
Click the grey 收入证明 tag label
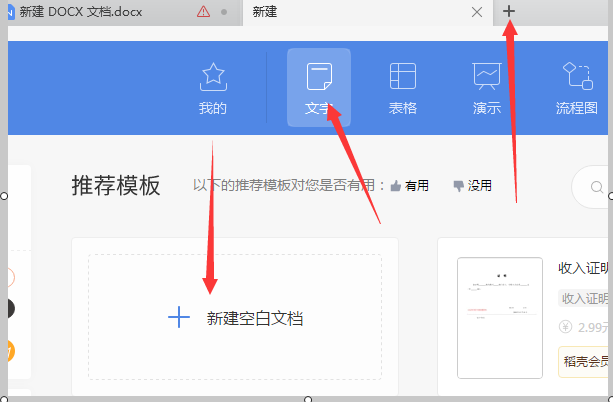583,298
